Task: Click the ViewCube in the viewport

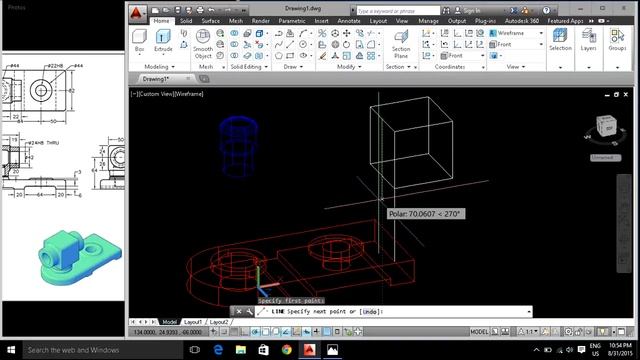Action: pyautogui.click(x=606, y=127)
